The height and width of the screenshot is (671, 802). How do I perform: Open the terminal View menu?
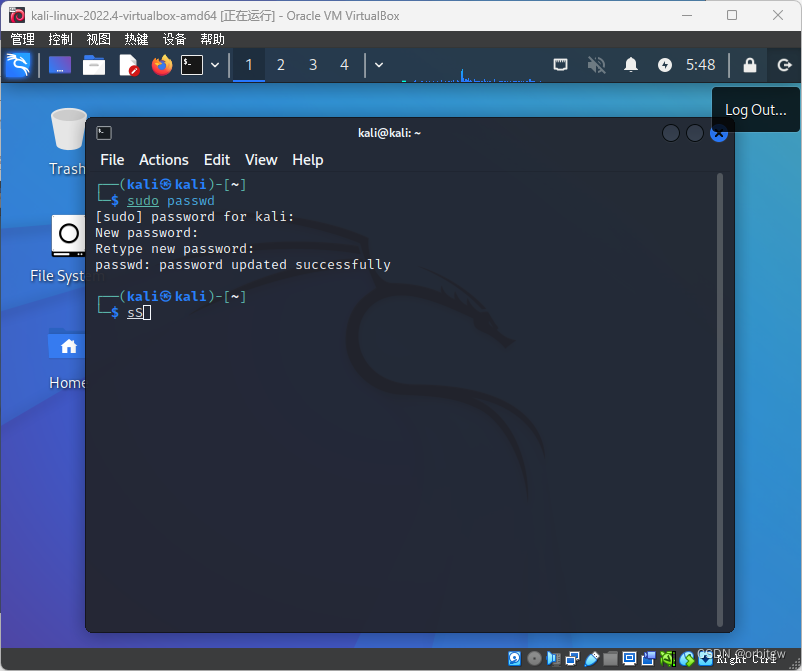pos(261,160)
